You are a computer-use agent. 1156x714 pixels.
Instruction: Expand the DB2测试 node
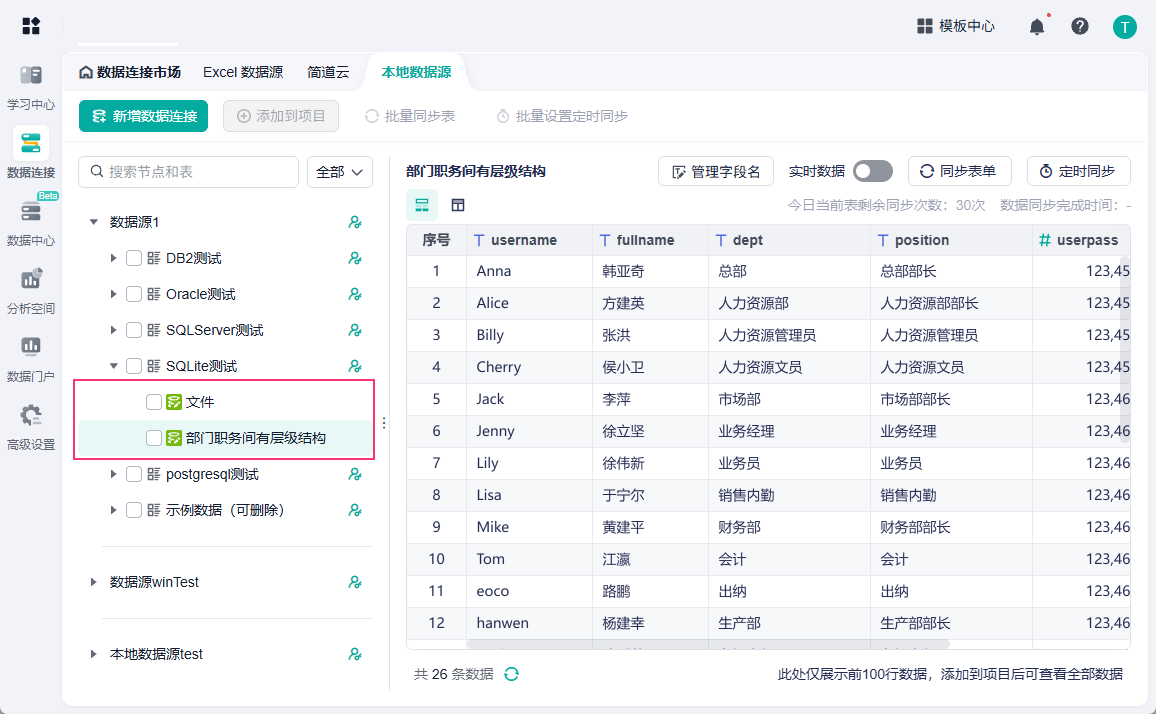(x=114, y=258)
